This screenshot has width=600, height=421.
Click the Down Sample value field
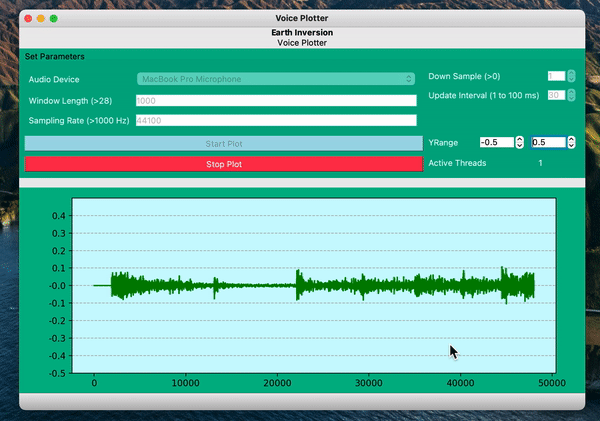[x=556, y=76]
